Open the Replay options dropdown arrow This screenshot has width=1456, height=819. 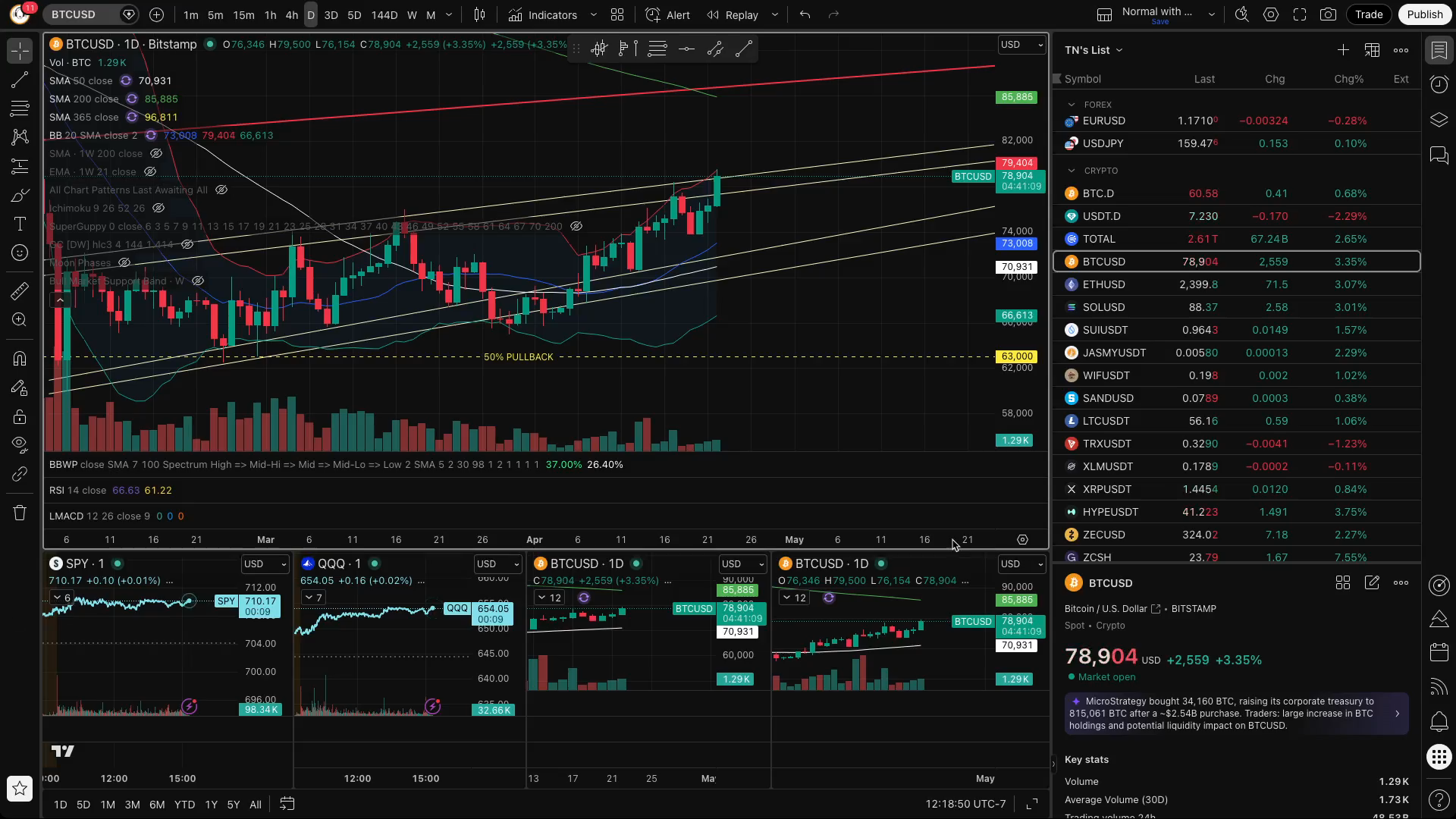(774, 14)
